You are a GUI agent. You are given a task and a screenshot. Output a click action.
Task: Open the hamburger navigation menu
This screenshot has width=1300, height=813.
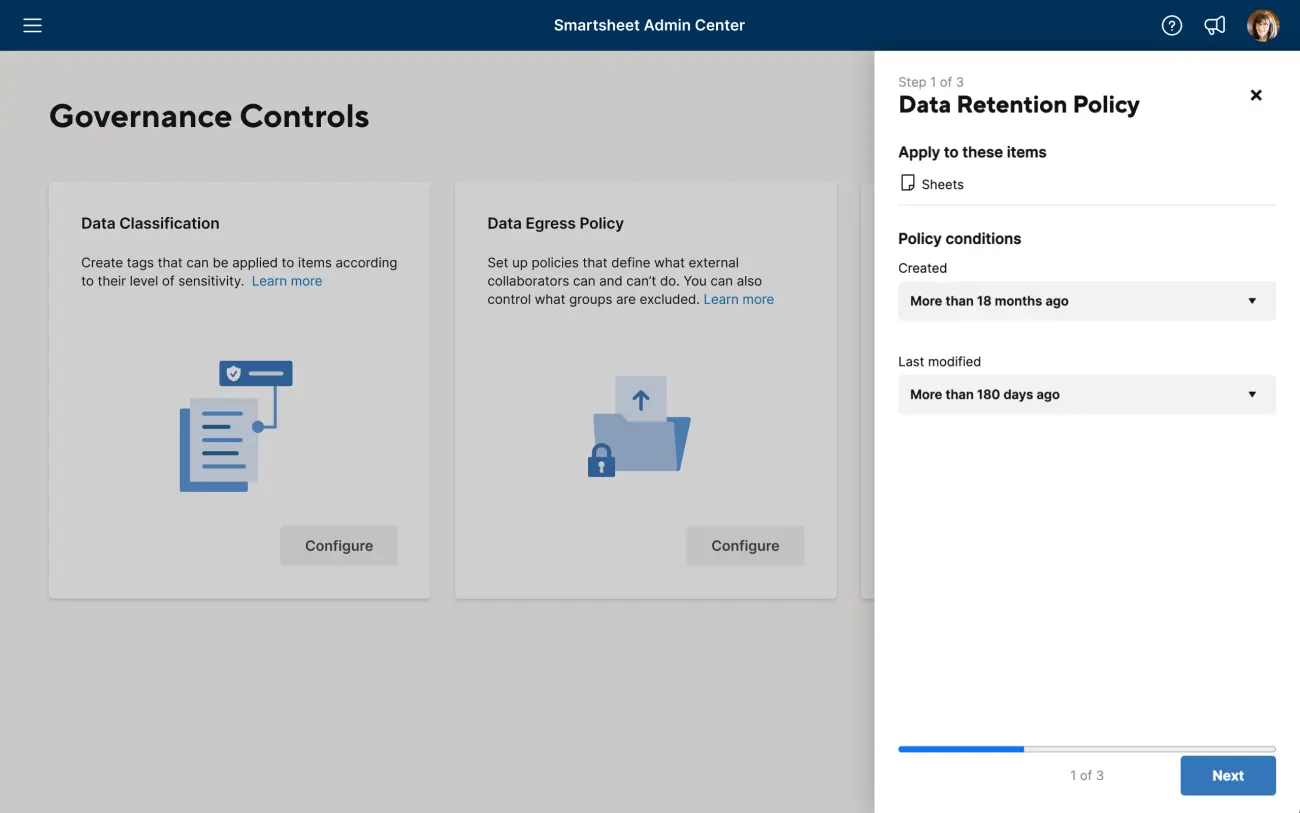click(32, 25)
